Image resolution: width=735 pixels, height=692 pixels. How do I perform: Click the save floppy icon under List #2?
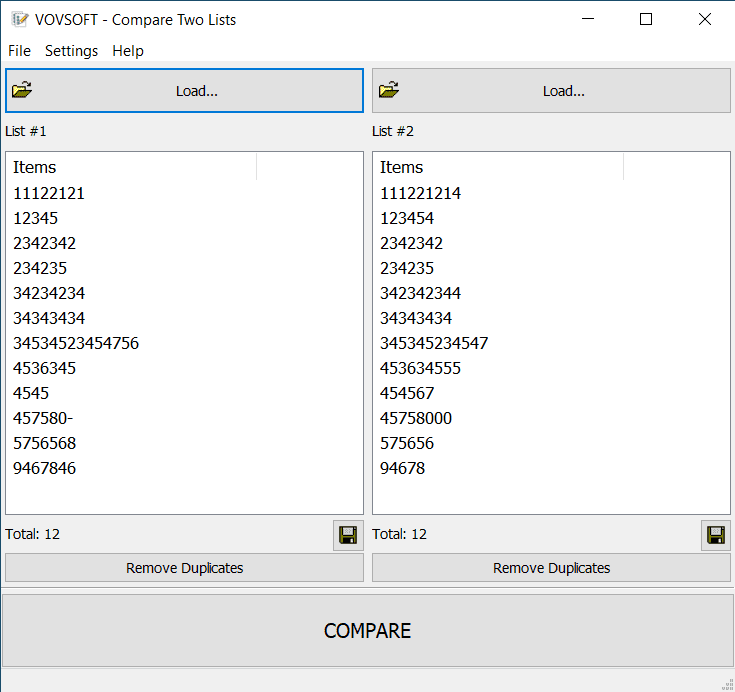coord(716,535)
